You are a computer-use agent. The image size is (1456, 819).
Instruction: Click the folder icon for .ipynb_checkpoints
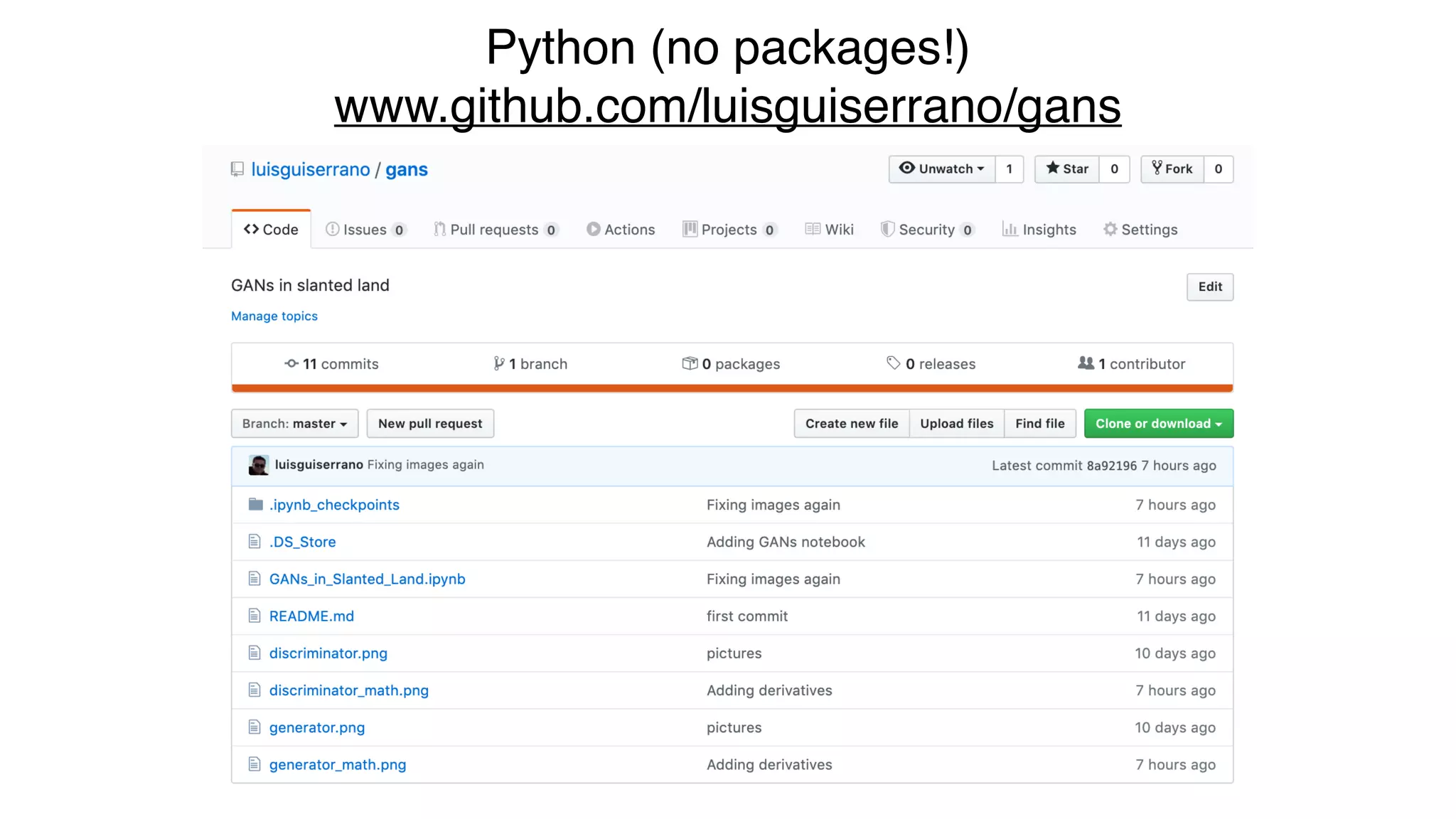256,504
